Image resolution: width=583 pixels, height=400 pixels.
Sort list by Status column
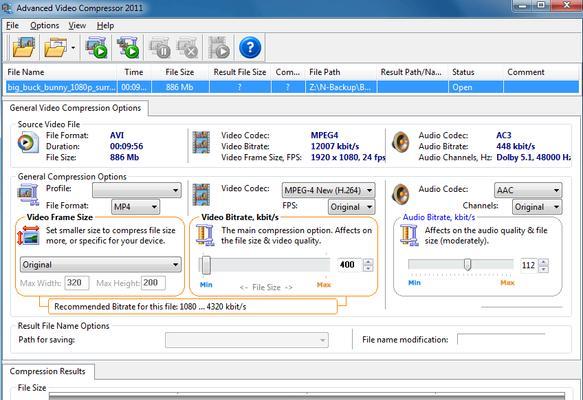476,72
